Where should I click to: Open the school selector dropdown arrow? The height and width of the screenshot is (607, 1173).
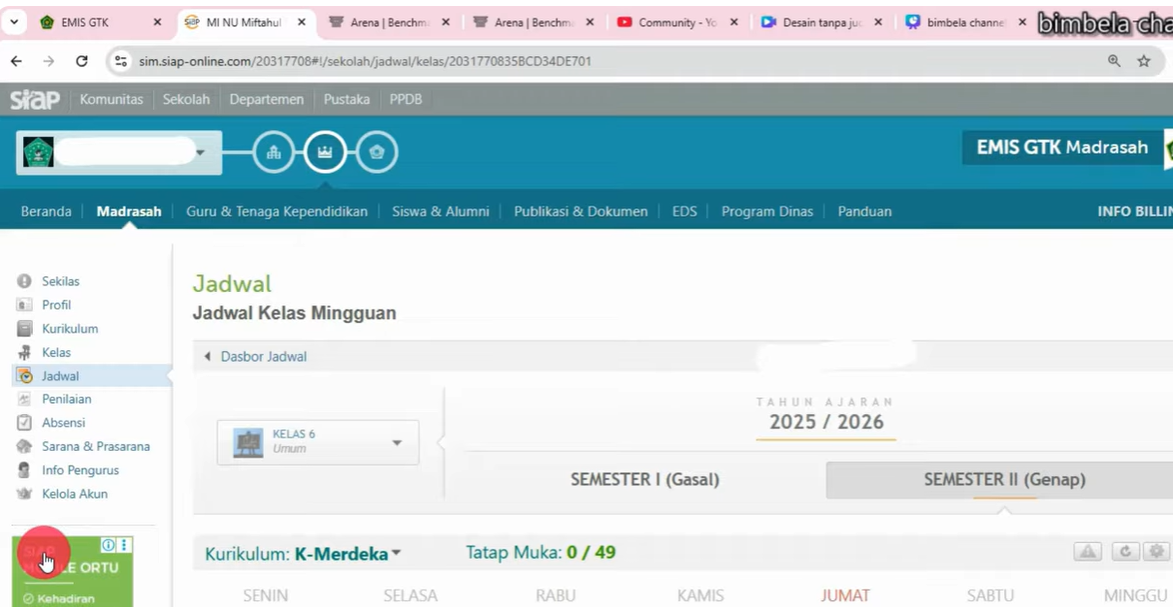coord(200,151)
